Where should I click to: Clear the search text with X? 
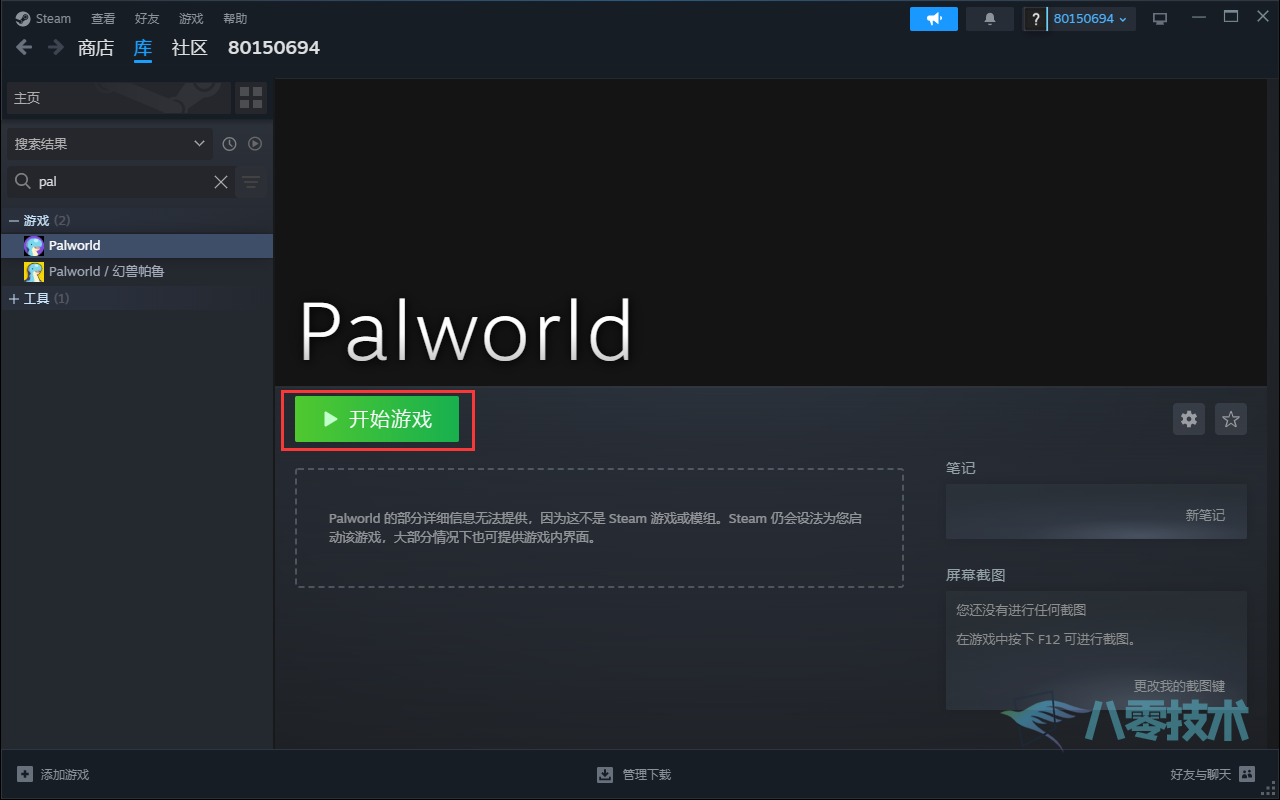221,182
